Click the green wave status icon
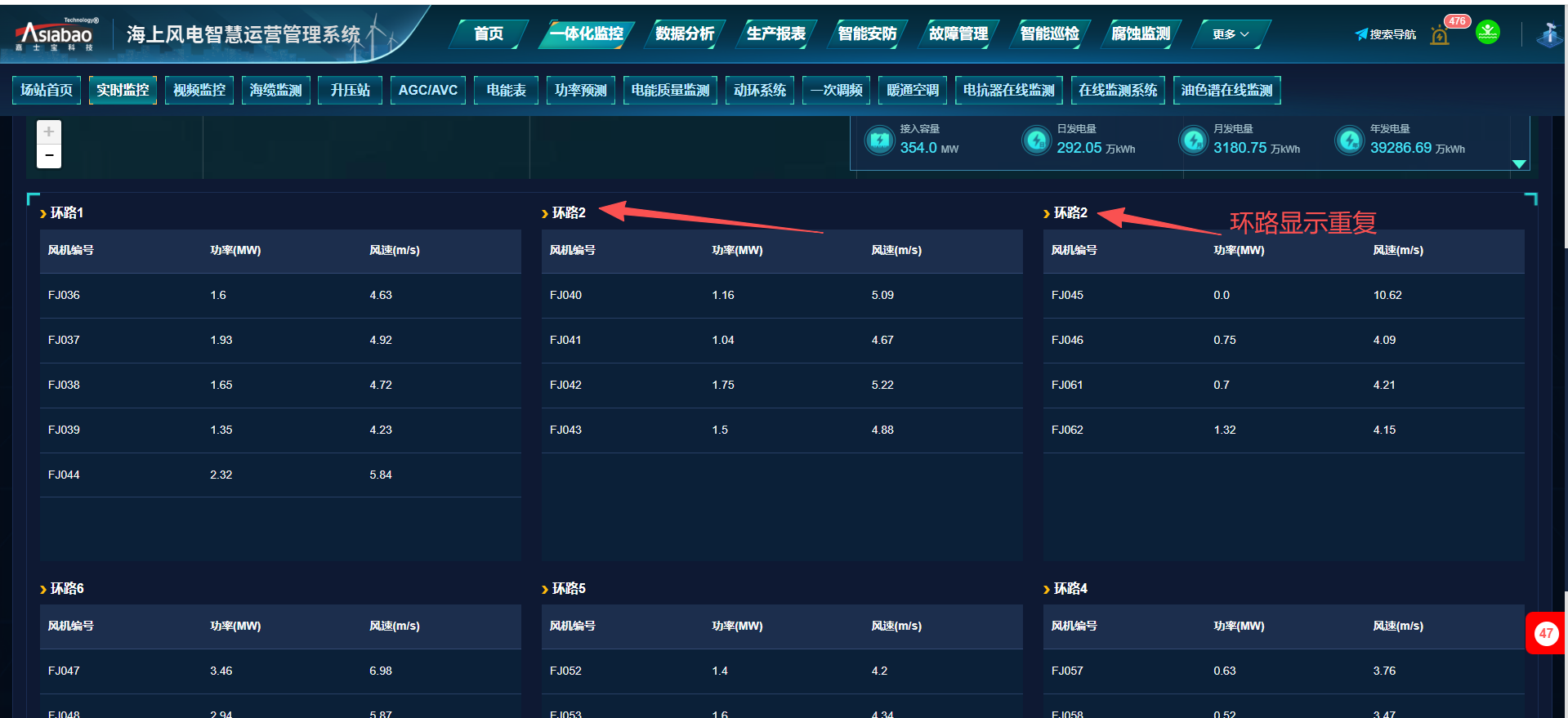This screenshot has width=1568, height=718. (1487, 33)
